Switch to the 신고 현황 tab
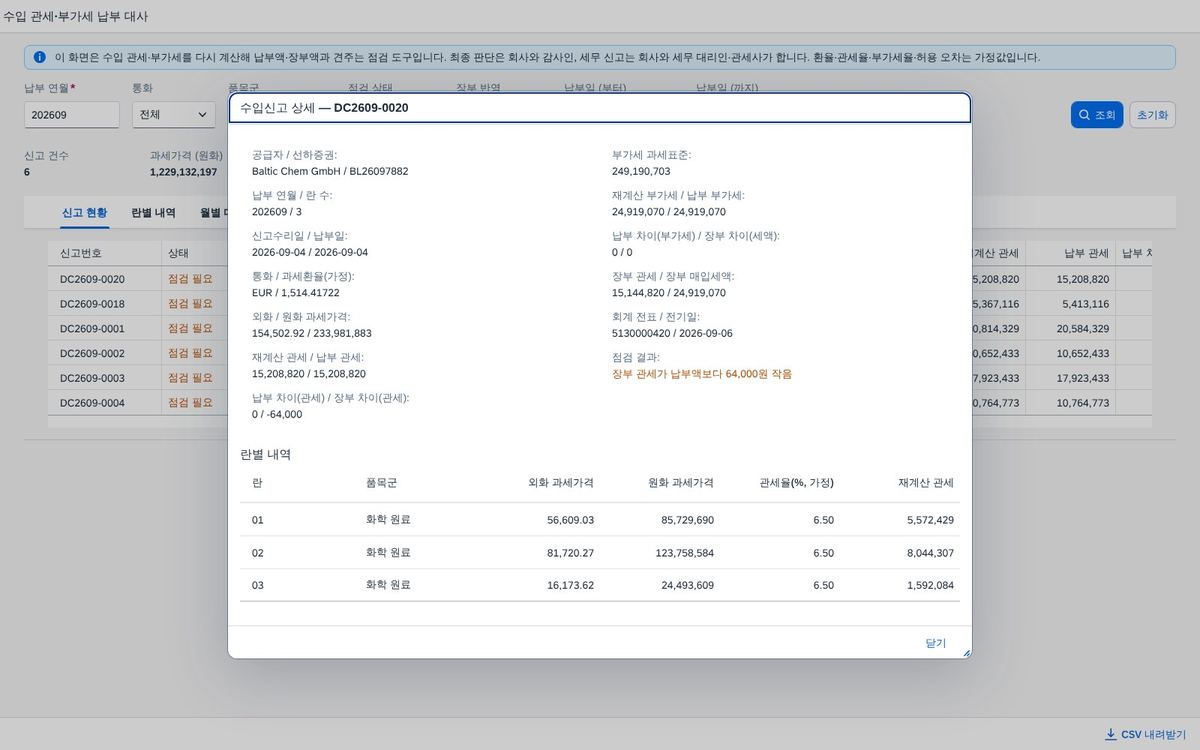 click(x=84, y=212)
